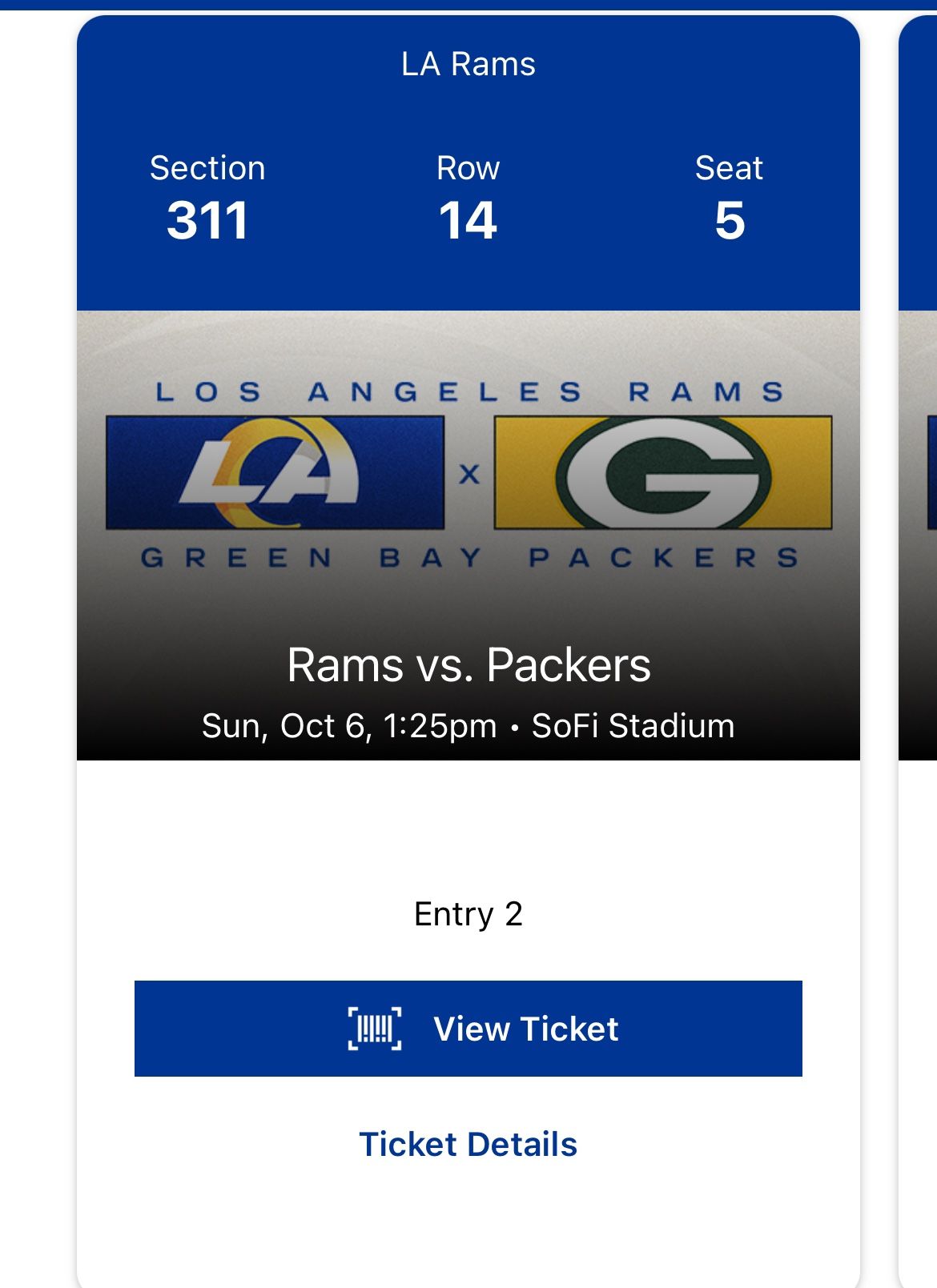Click the barcode icon on View Ticket
This screenshot has width=937, height=1288.
(x=375, y=1029)
